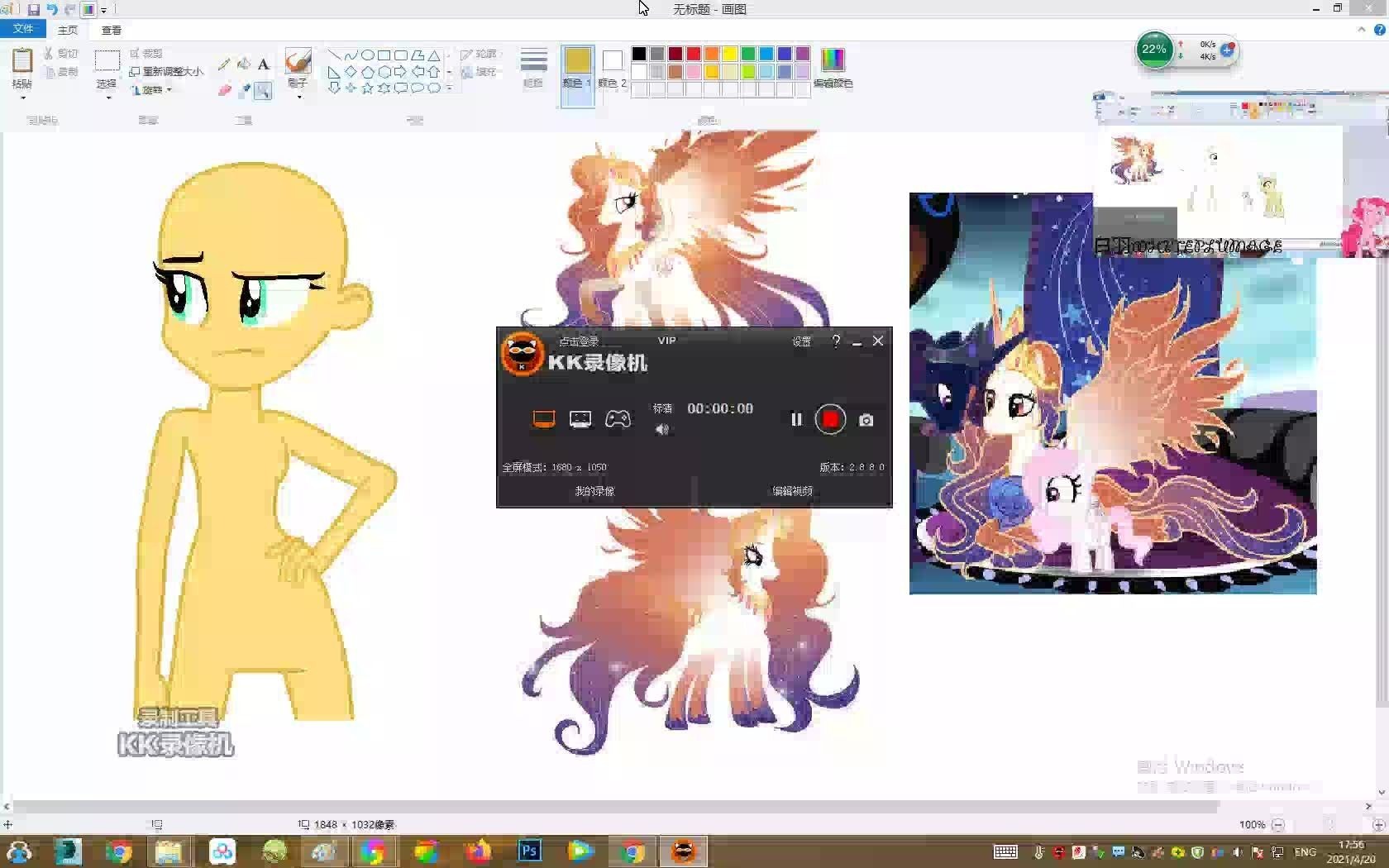Open the VIP link in KK录像机

[666, 340]
